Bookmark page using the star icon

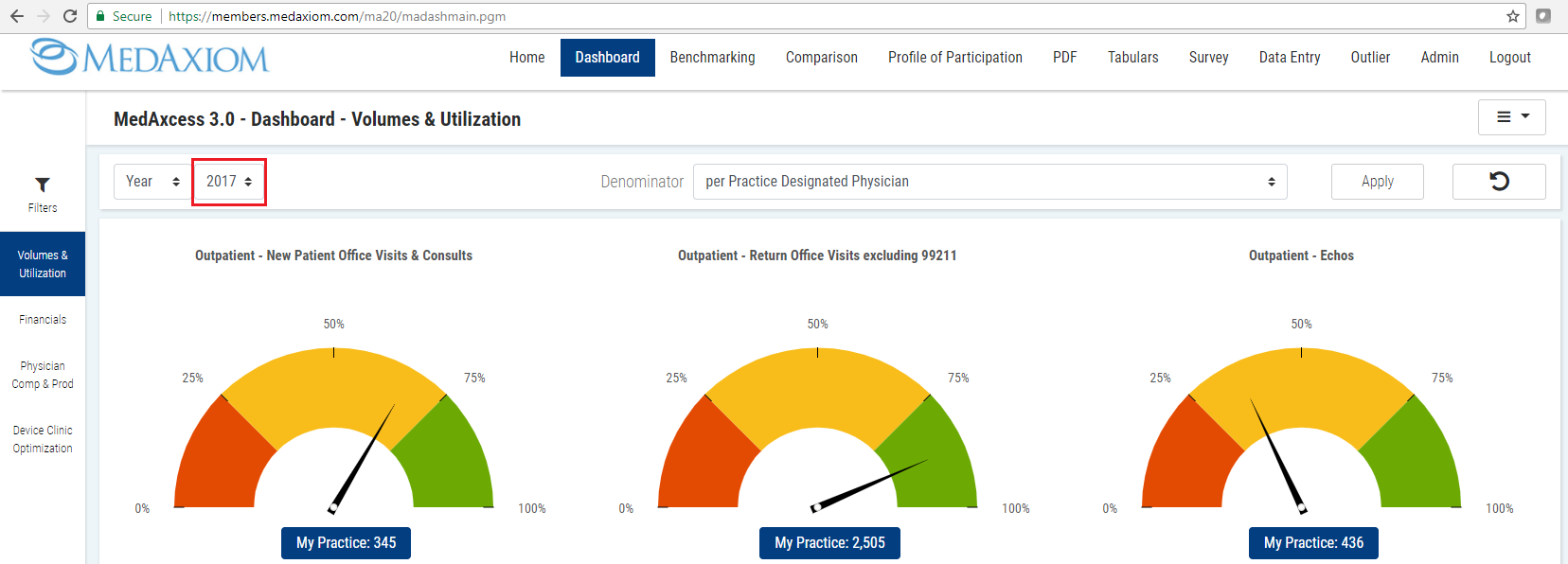(1513, 16)
